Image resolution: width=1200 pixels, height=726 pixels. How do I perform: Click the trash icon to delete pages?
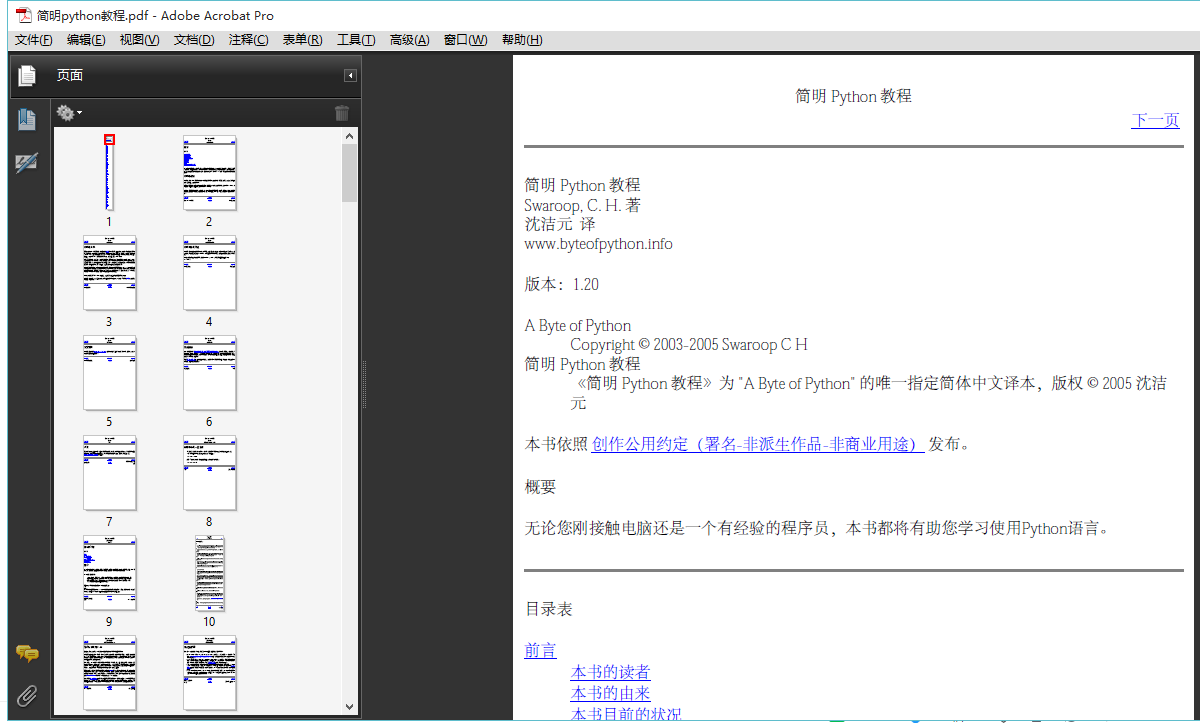click(342, 113)
